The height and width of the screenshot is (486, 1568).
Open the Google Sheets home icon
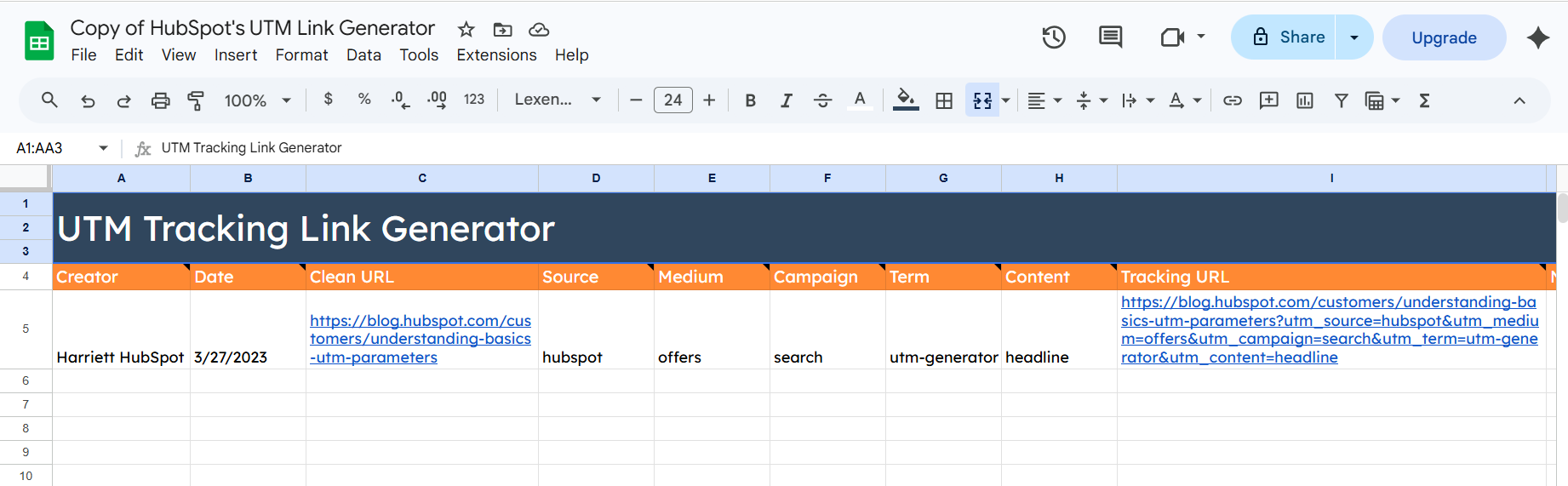point(39,40)
